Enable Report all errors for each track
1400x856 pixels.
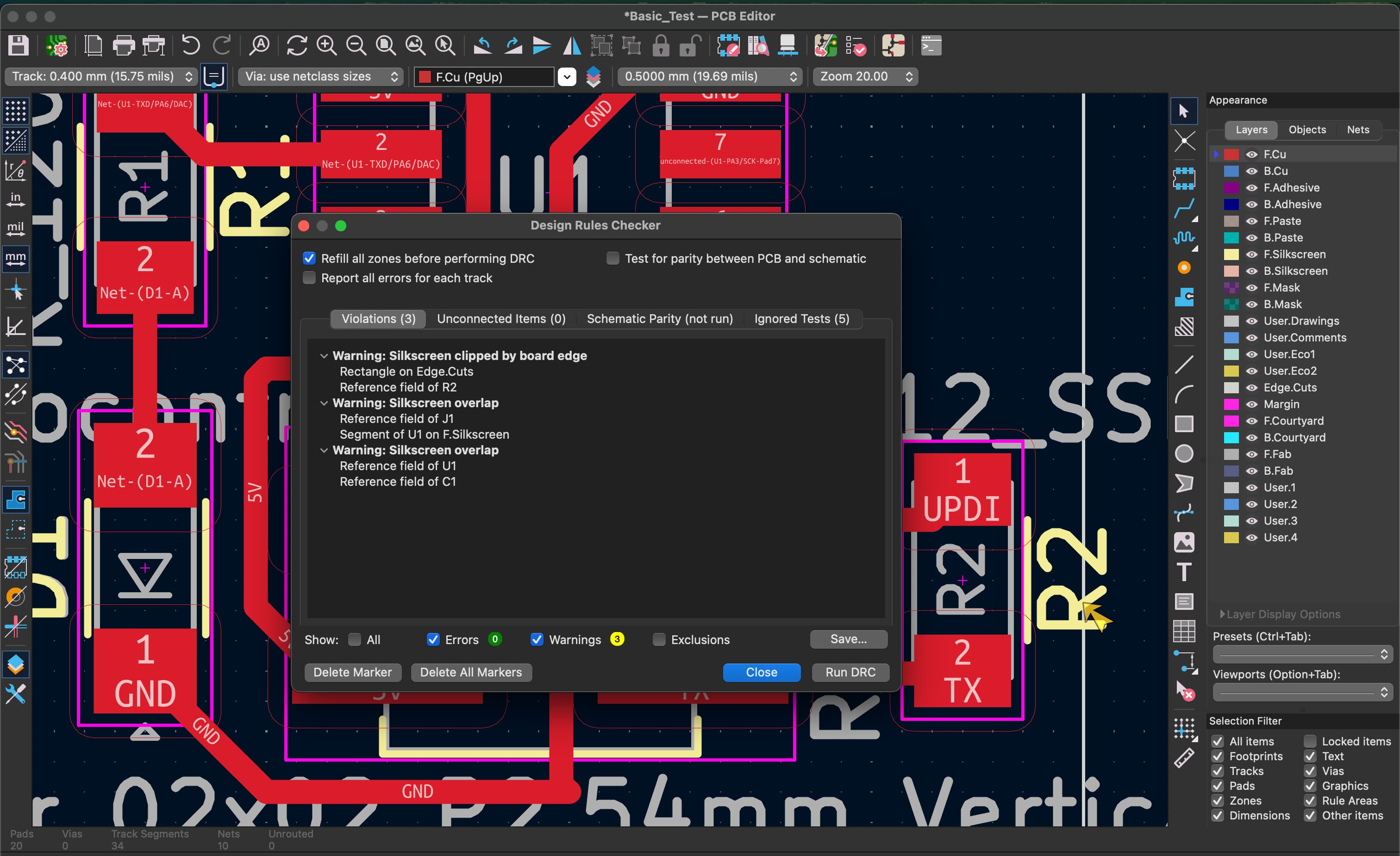click(309, 278)
